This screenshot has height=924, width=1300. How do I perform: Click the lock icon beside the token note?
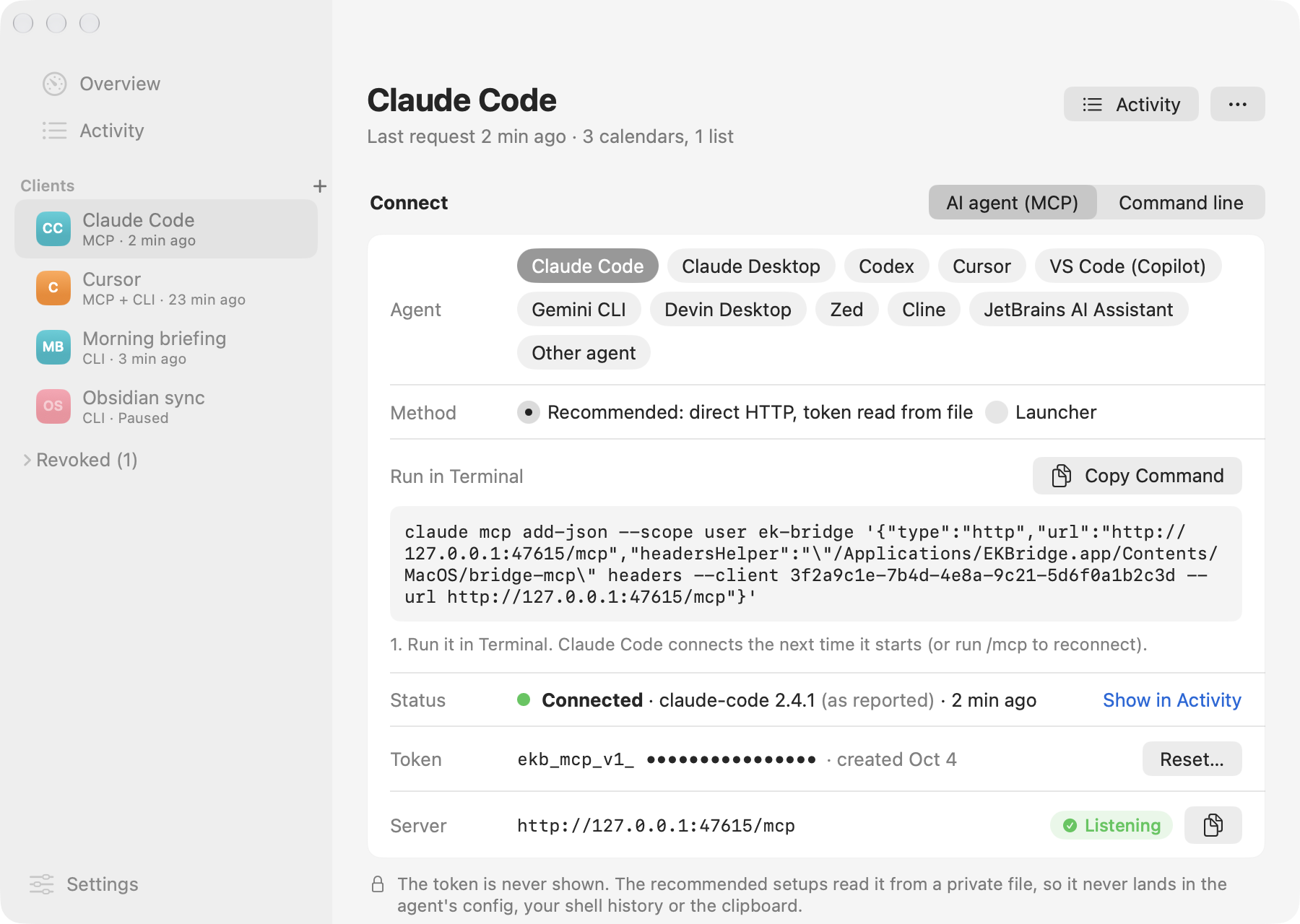point(378,884)
